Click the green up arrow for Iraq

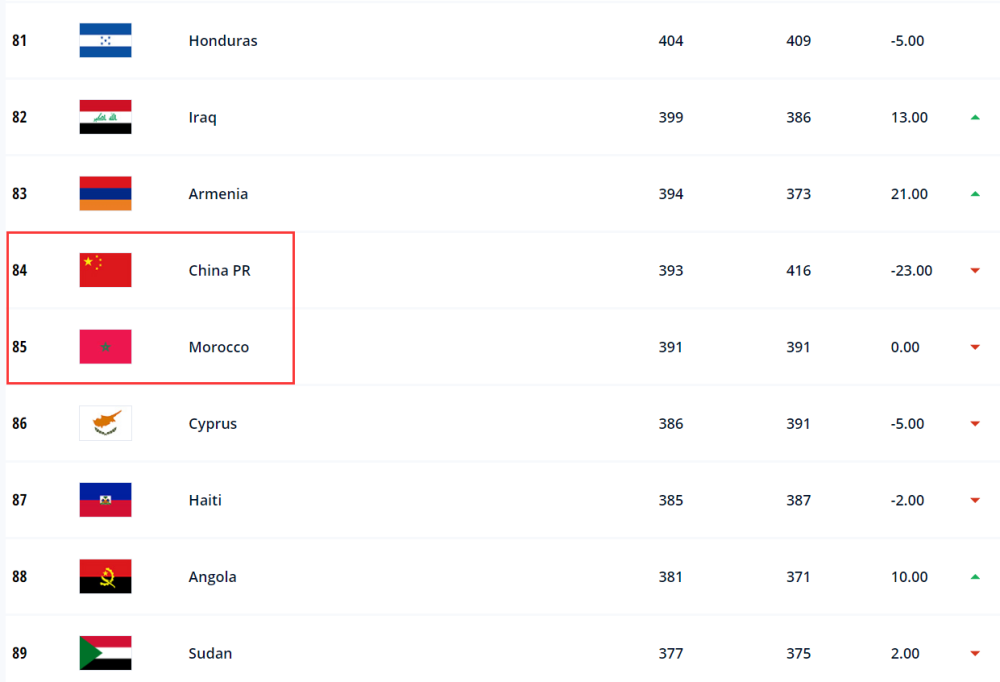975,117
